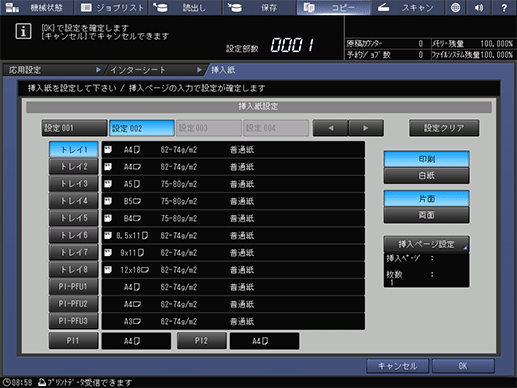Click the A4 size field beside PI1
This screenshot has height=388, width=517.
coord(136,341)
